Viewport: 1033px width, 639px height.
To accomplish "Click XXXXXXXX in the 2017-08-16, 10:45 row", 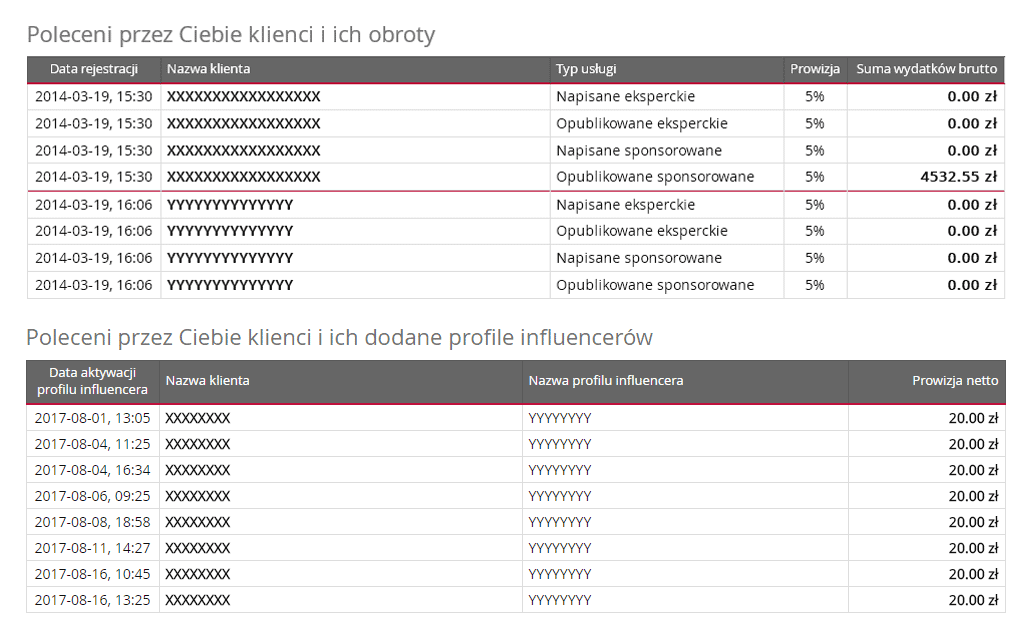I will [x=198, y=574].
